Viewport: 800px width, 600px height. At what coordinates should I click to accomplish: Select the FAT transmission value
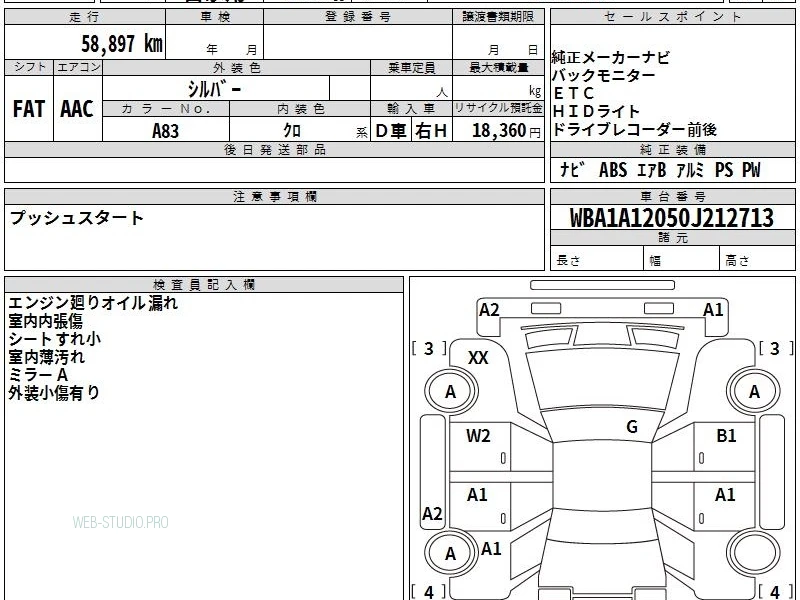[29, 109]
